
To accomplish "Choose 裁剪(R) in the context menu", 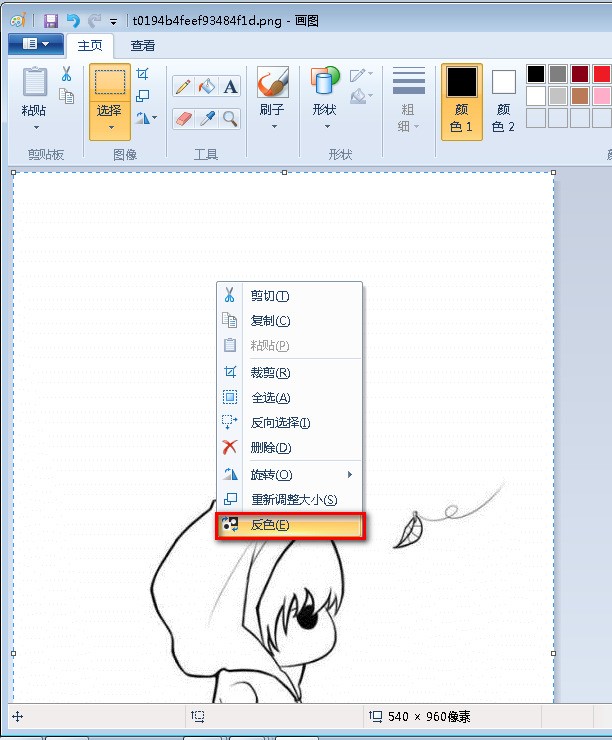I will click(289, 373).
